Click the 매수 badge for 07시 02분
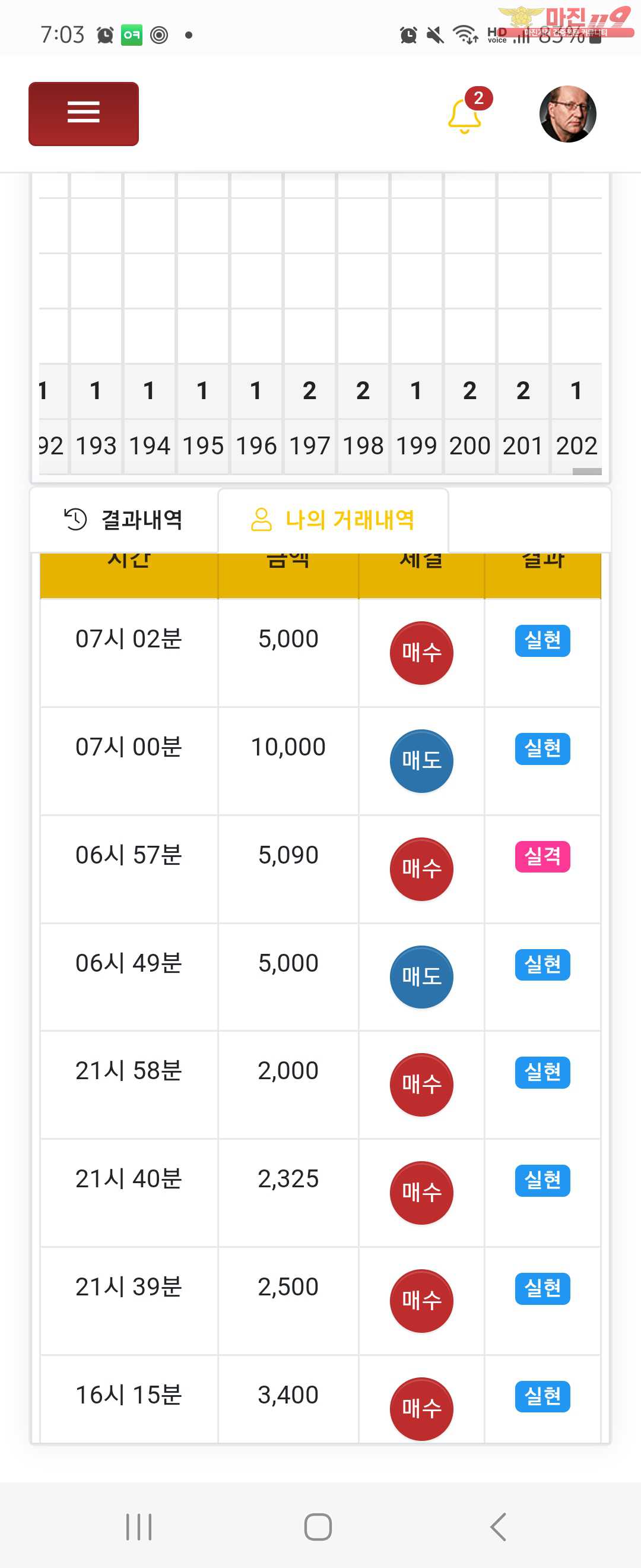 tap(421, 653)
